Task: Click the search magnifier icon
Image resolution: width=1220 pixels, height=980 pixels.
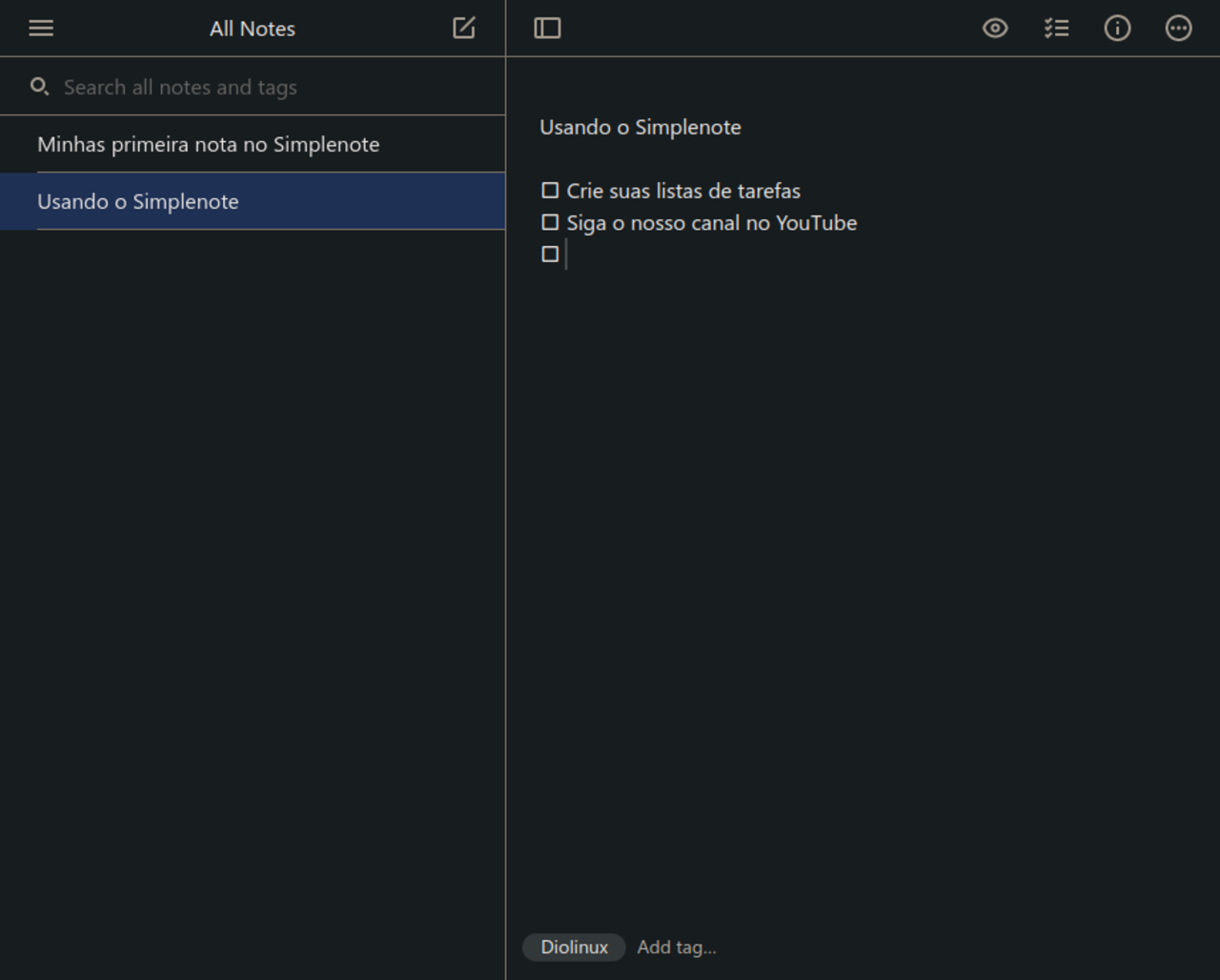Action: click(x=39, y=87)
